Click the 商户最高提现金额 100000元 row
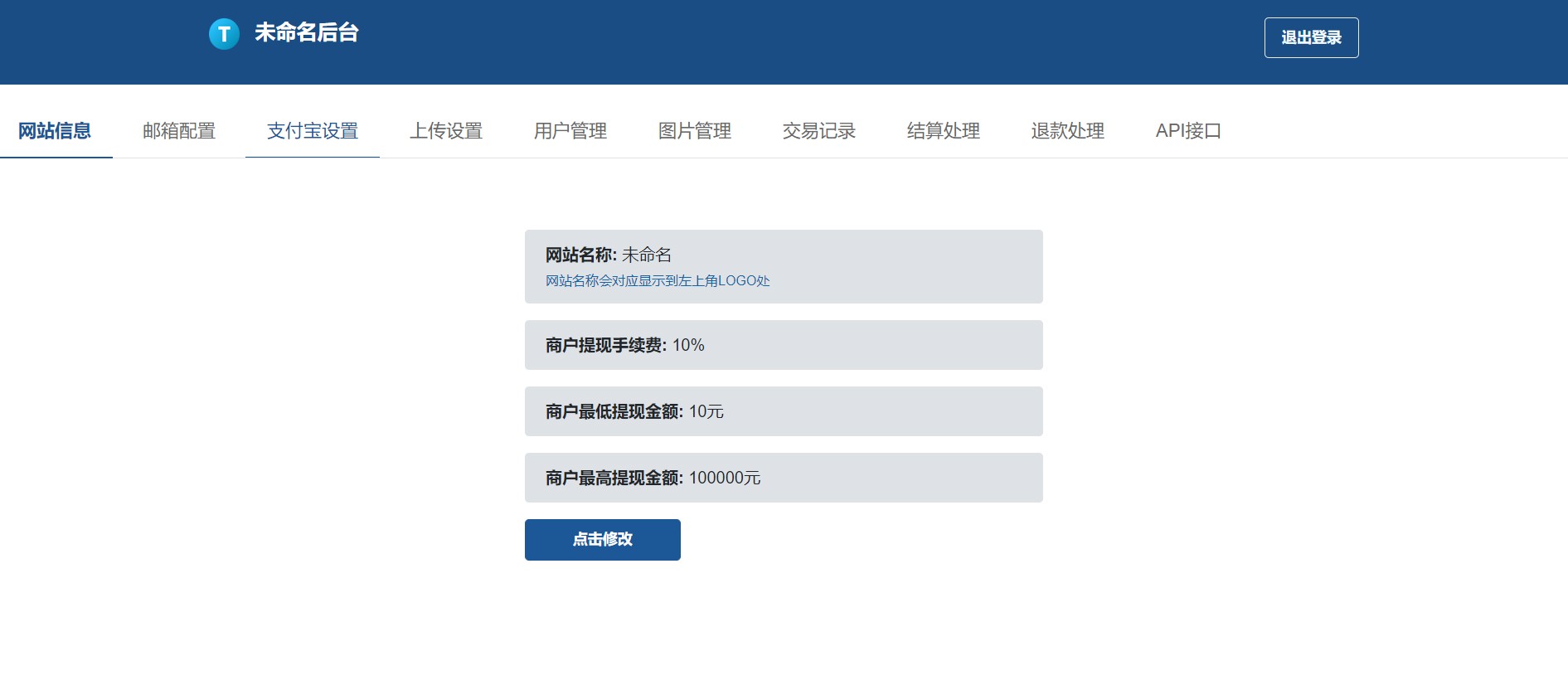1568x685 pixels. click(x=783, y=478)
